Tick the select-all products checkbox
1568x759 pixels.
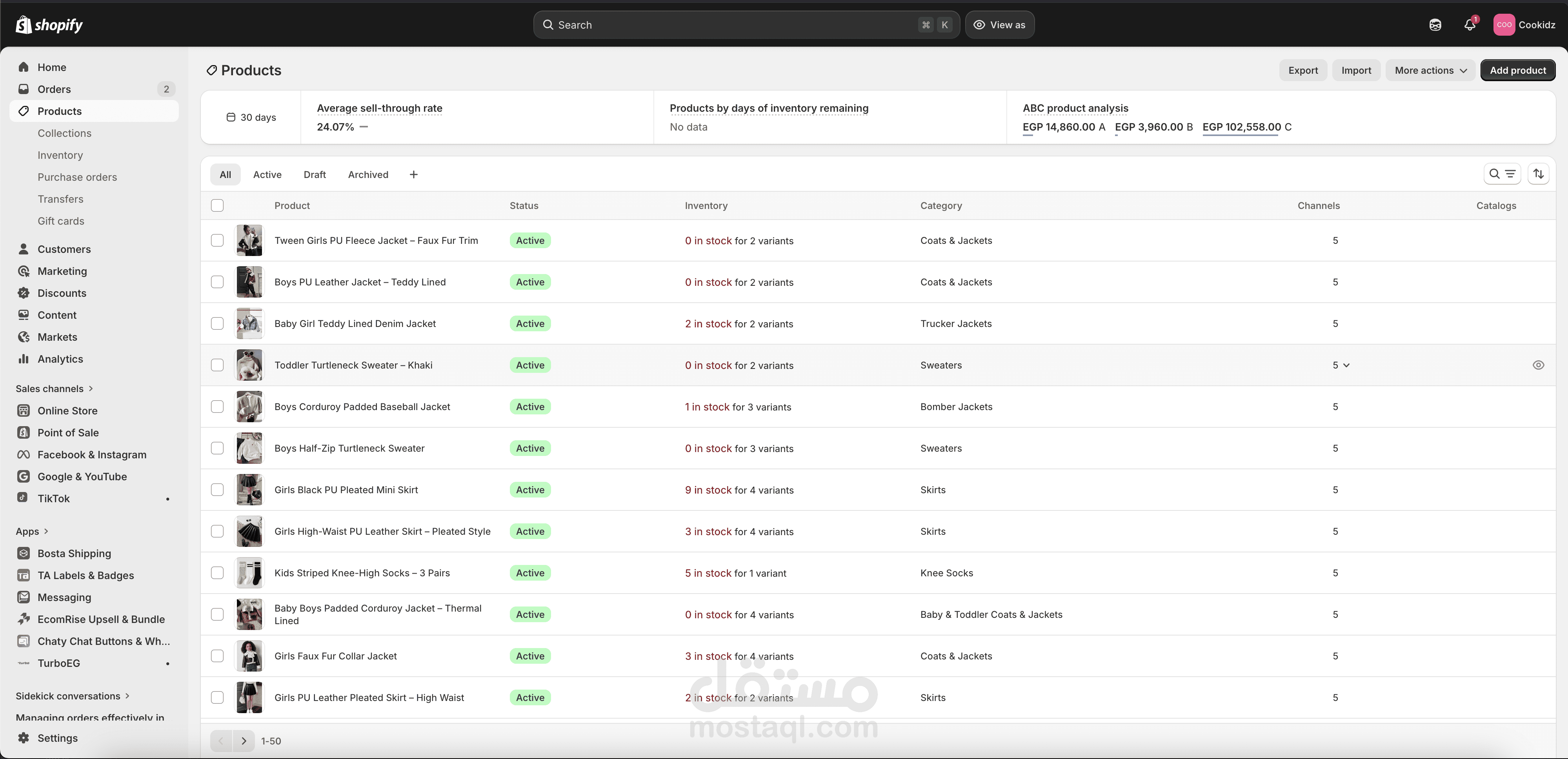(217, 206)
